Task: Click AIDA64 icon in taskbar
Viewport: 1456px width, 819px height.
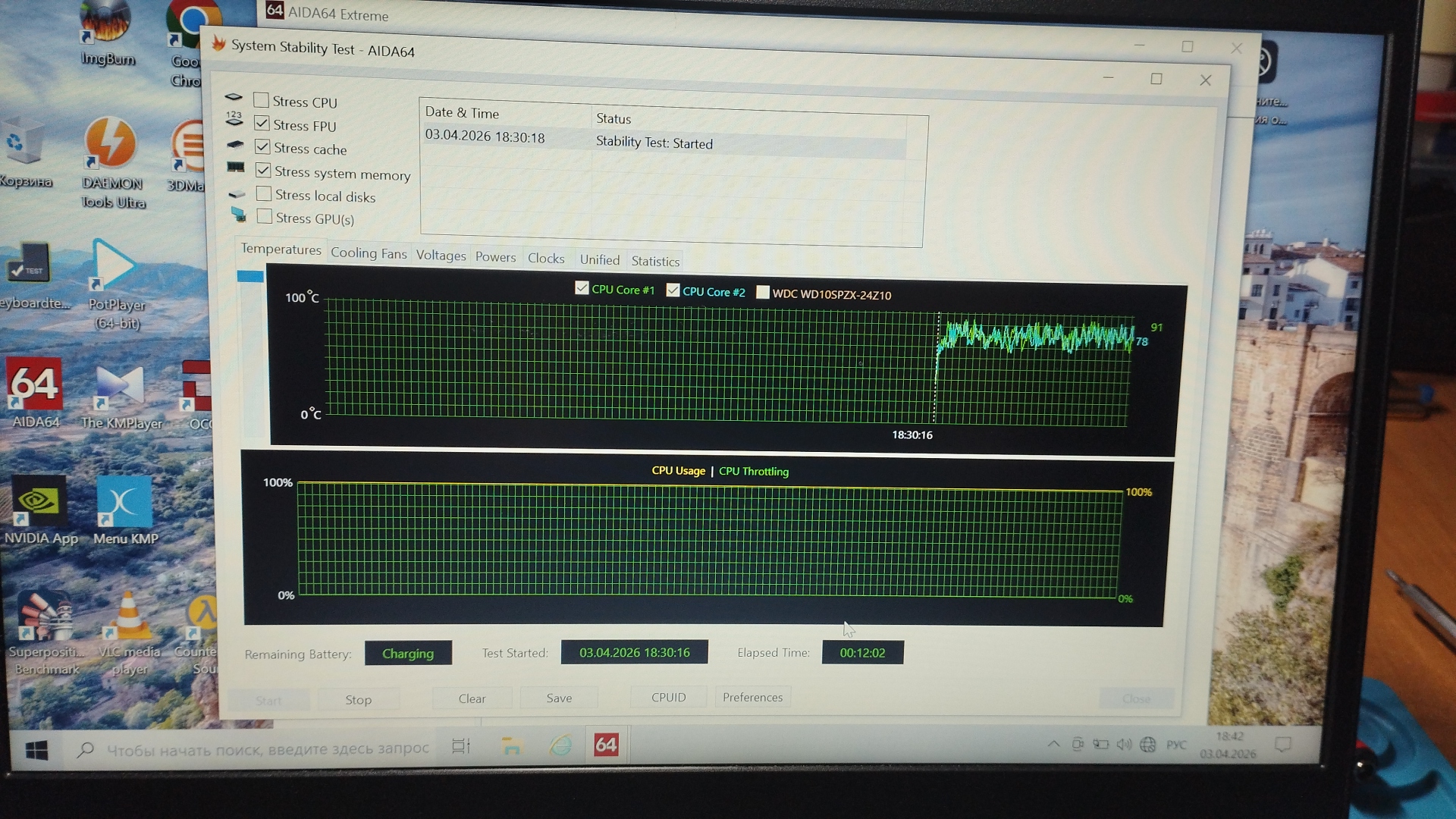Action: coord(606,745)
